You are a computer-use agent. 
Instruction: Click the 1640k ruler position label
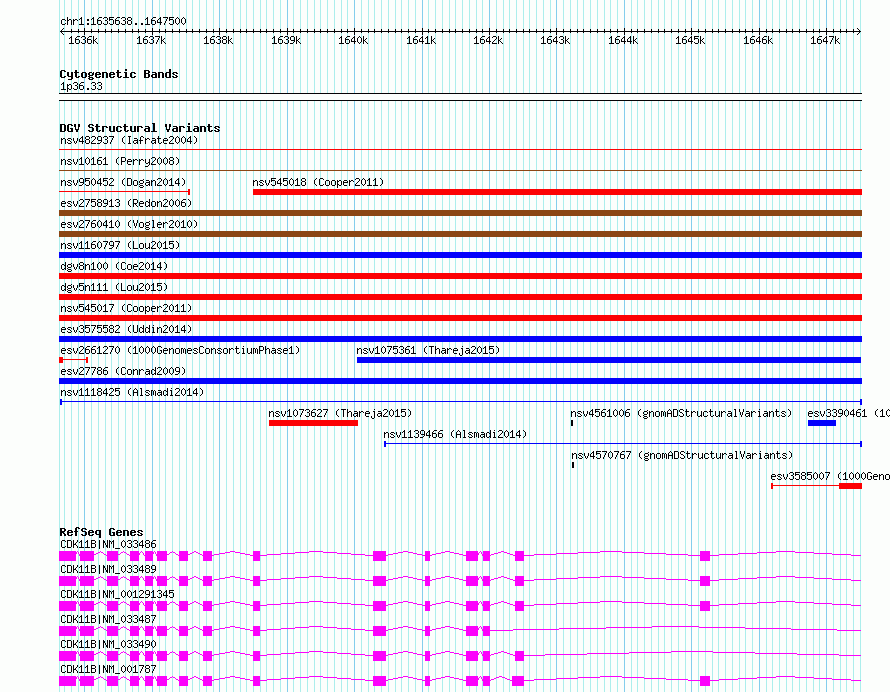pos(353,40)
